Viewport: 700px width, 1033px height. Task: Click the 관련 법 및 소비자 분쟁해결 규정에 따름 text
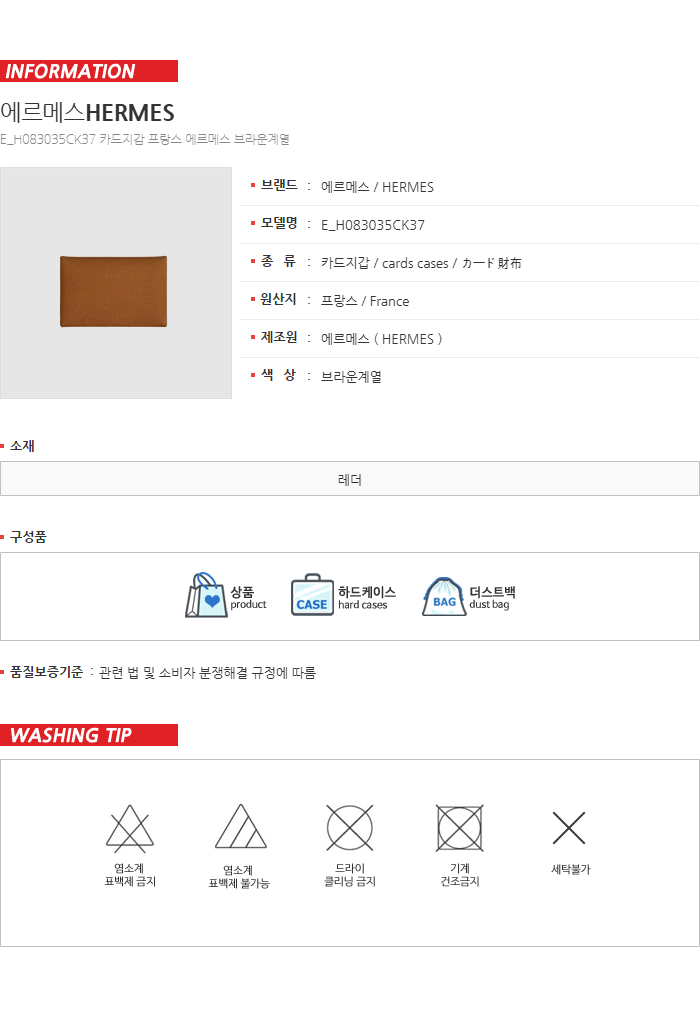pyautogui.click(x=207, y=673)
